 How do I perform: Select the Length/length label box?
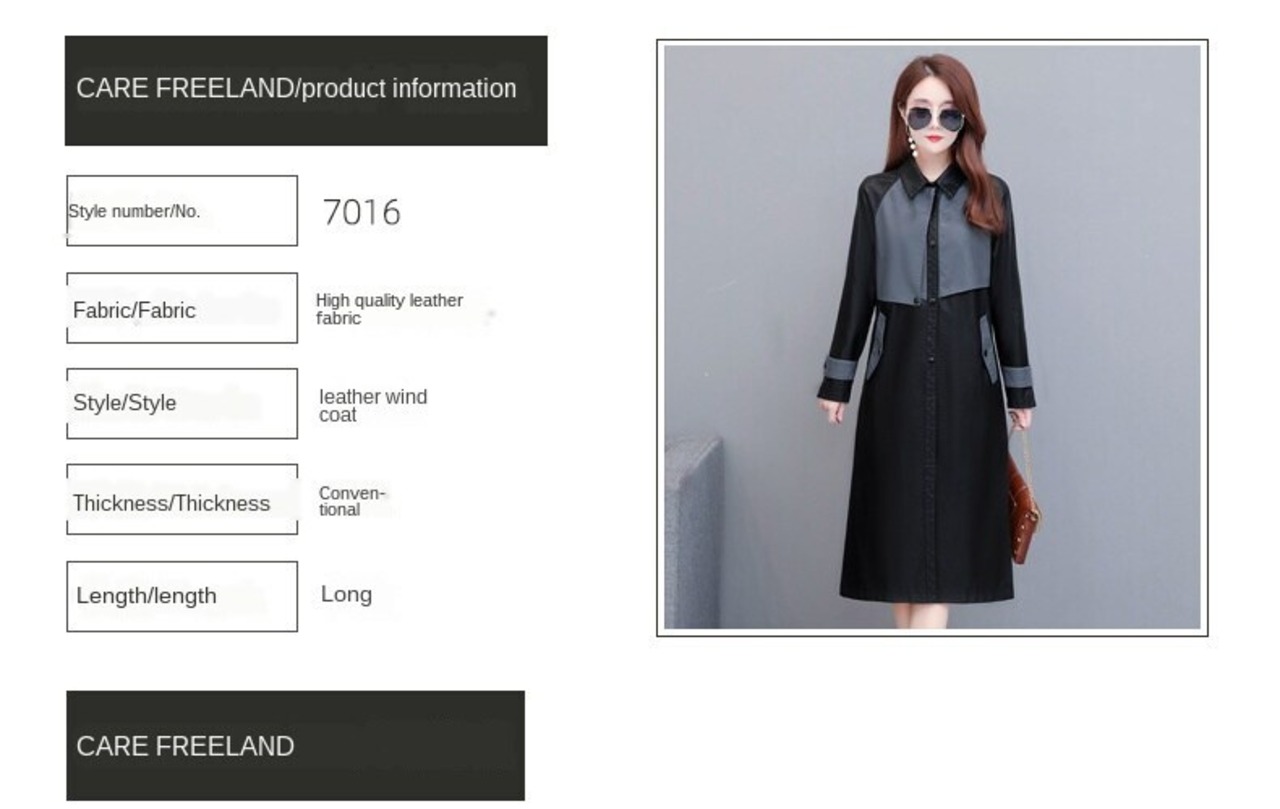point(182,596)
